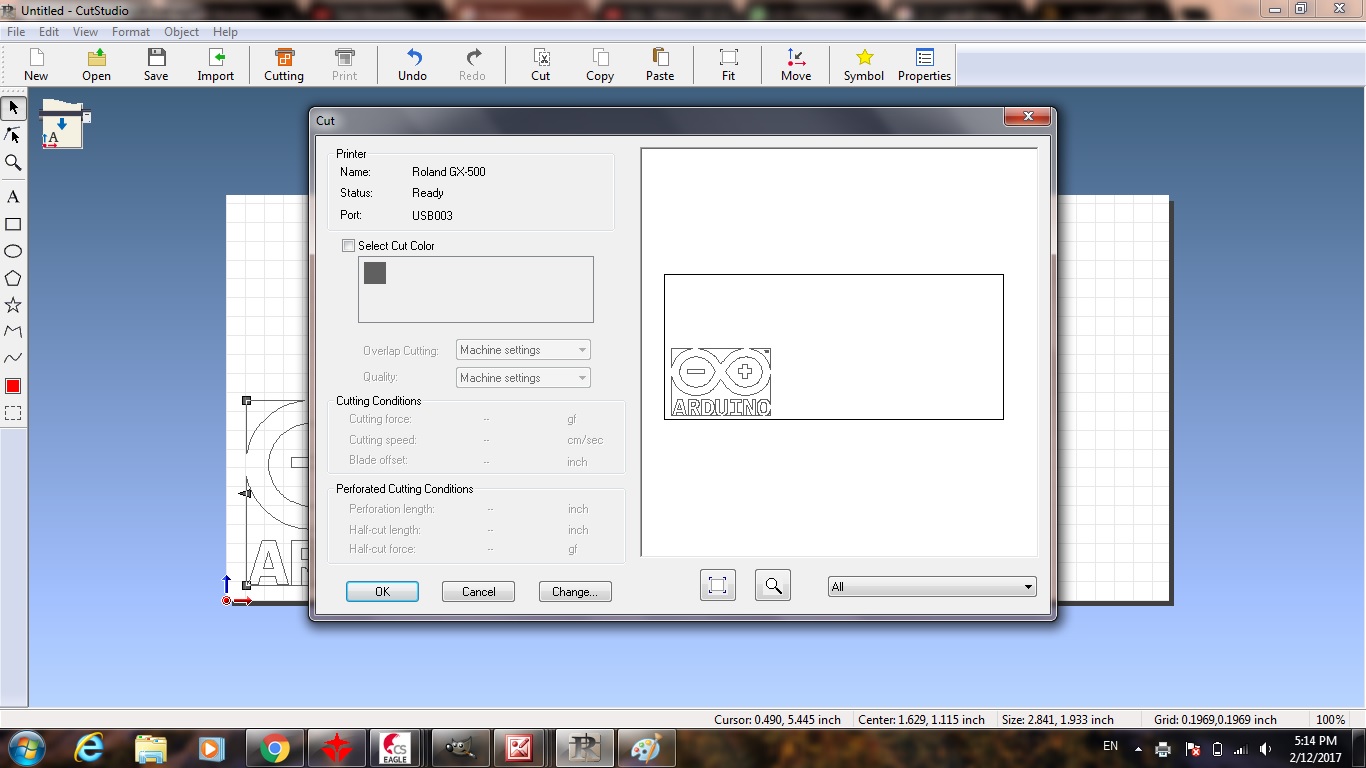The height and width of the screenshot is (768, 1366).
Task: Click the Arduino logo in cut preview
Action: tap(721, 382)
